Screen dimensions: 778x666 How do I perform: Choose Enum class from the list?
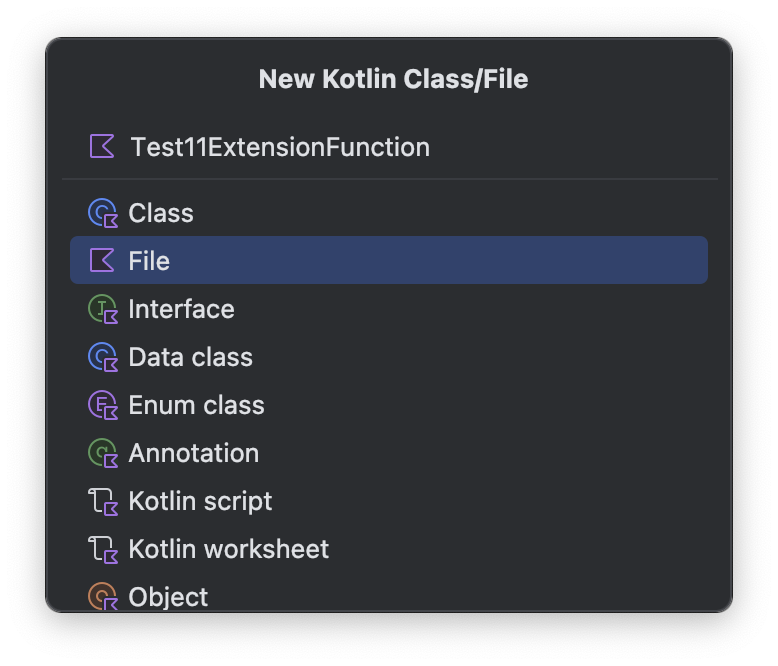pyautogui.click(x=196, y=405)
